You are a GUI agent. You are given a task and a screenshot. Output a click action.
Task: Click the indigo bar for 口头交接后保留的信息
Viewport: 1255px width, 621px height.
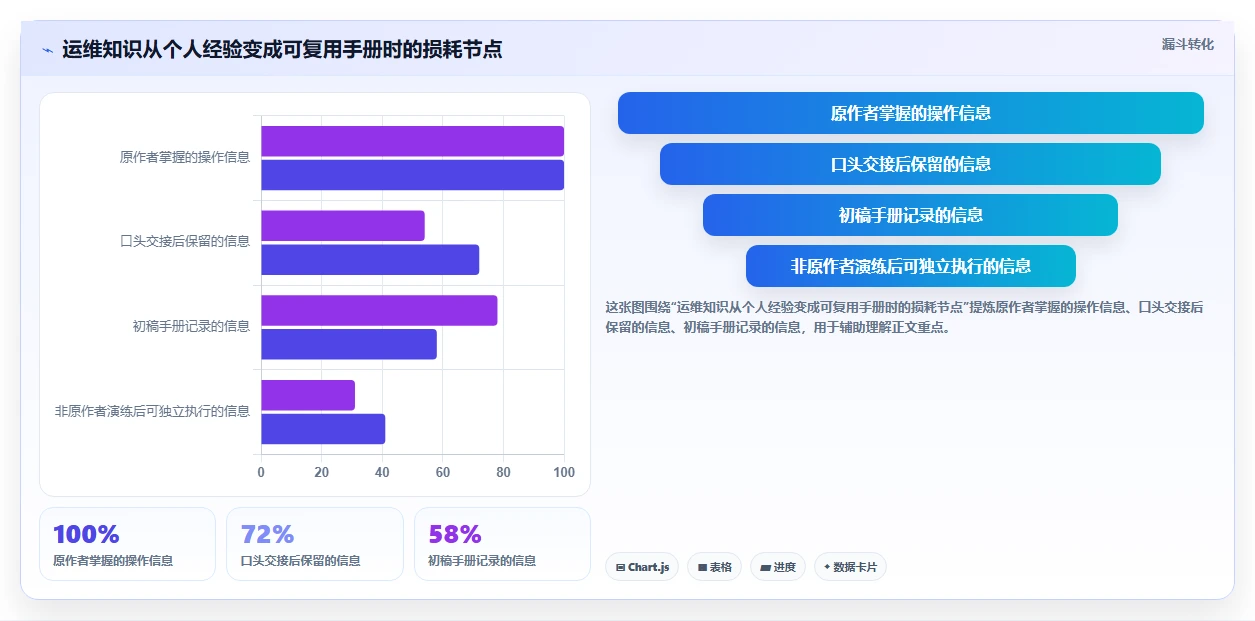tap(370, 260)
